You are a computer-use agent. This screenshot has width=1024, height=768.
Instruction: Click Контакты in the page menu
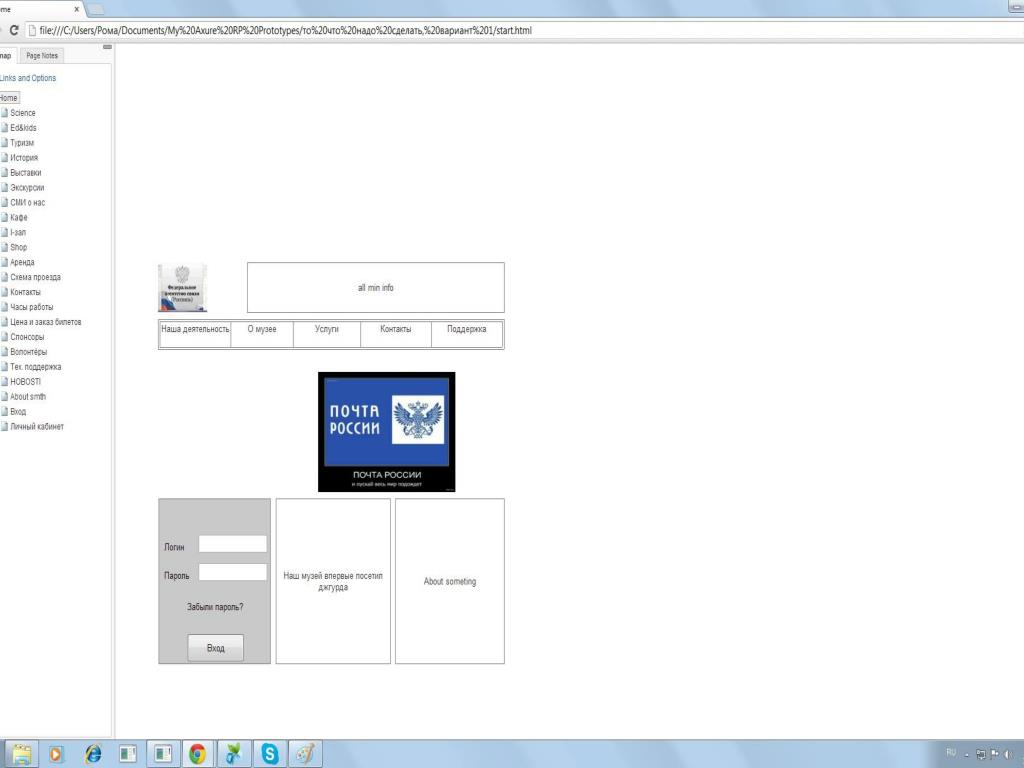click(x=396, y=334)
